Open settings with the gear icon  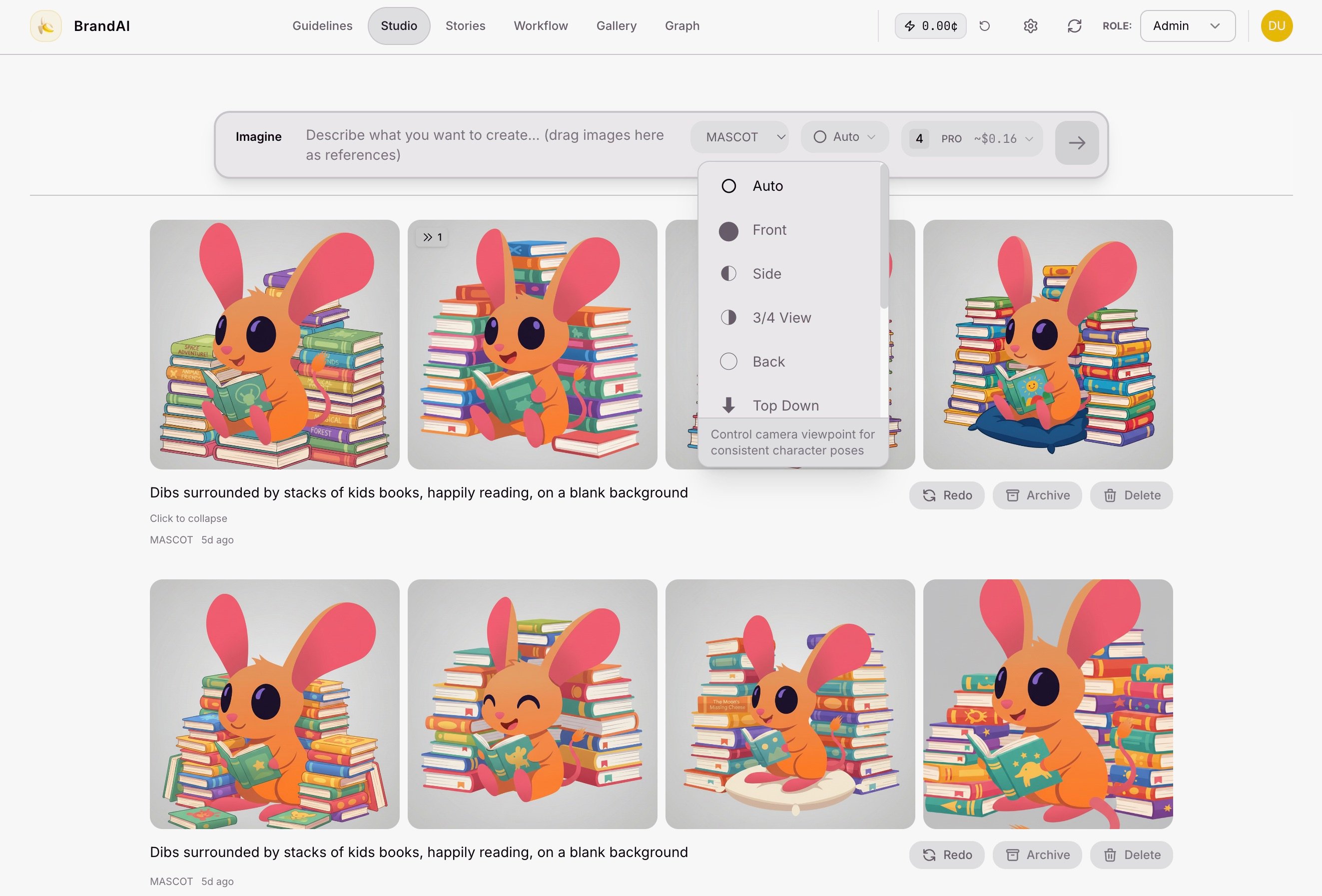(x=1030, y=26)
